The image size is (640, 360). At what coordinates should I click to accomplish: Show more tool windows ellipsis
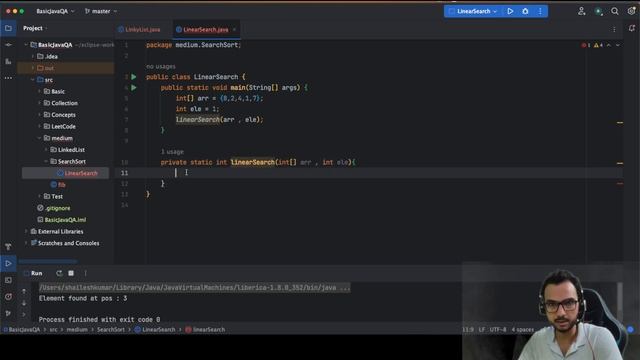[x=8, y=78]
